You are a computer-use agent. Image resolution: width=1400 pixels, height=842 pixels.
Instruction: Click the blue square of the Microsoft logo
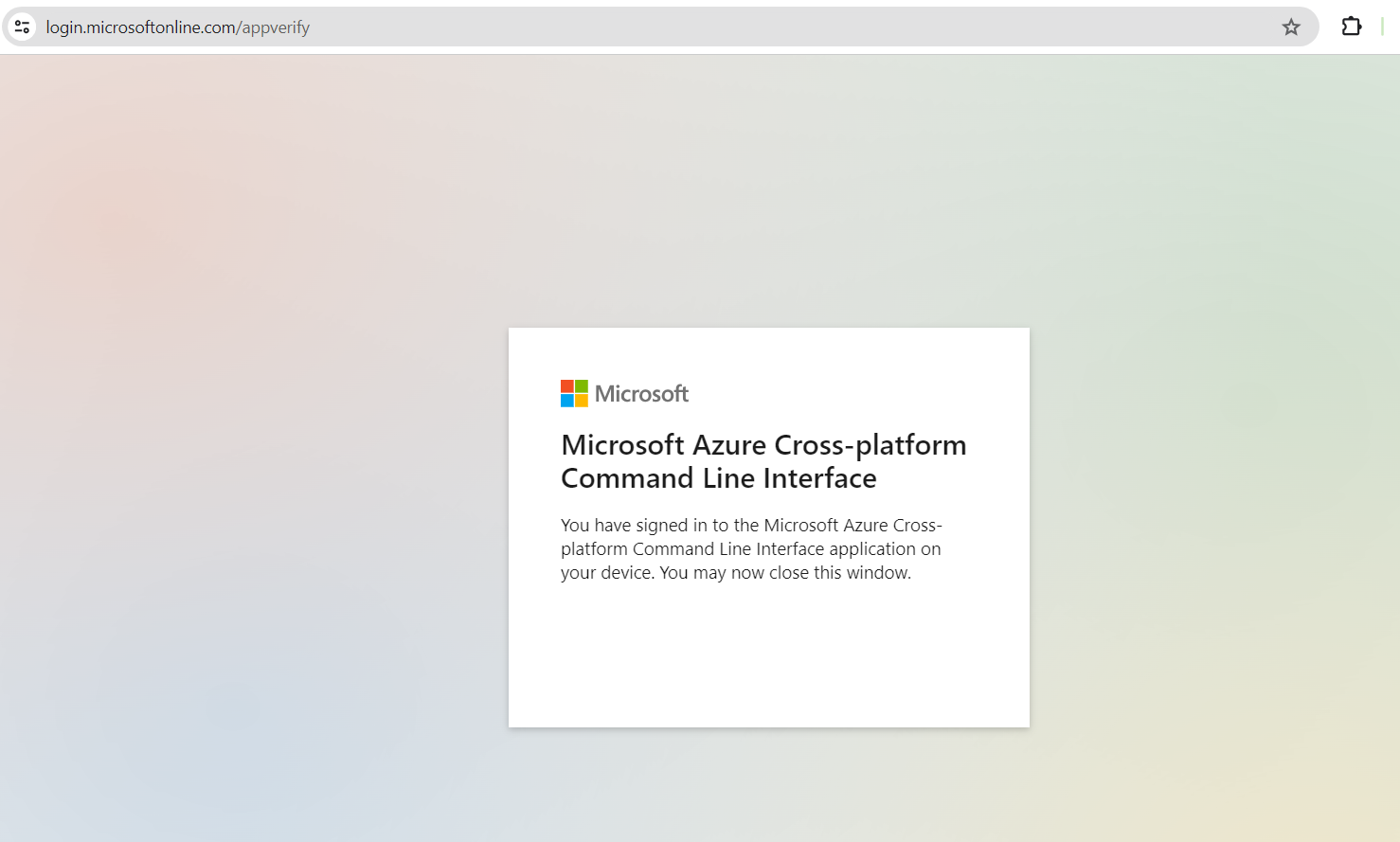click(567, 401)
